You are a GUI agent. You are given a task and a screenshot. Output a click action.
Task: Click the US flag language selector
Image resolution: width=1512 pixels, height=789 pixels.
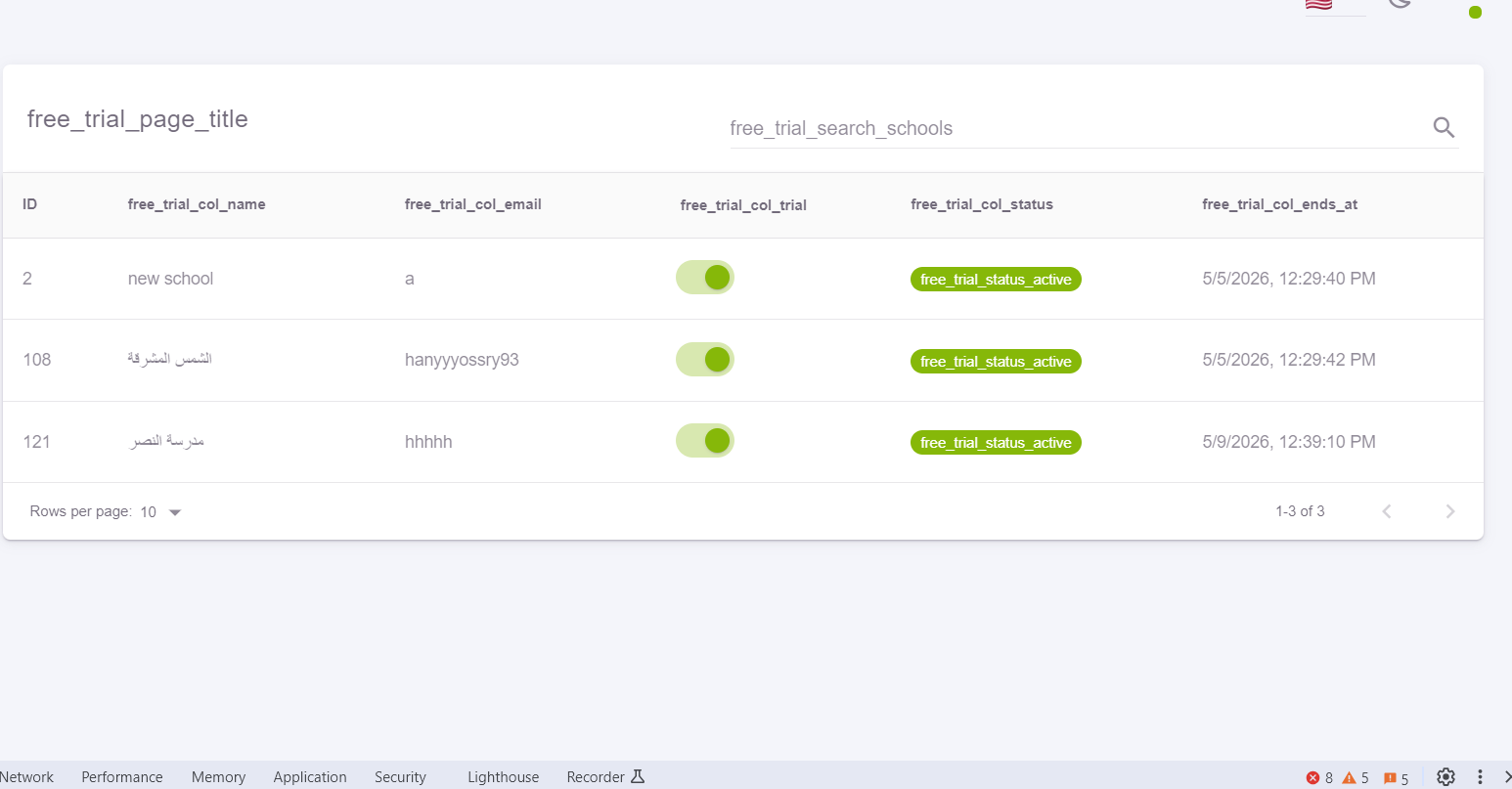(1319, 5)
